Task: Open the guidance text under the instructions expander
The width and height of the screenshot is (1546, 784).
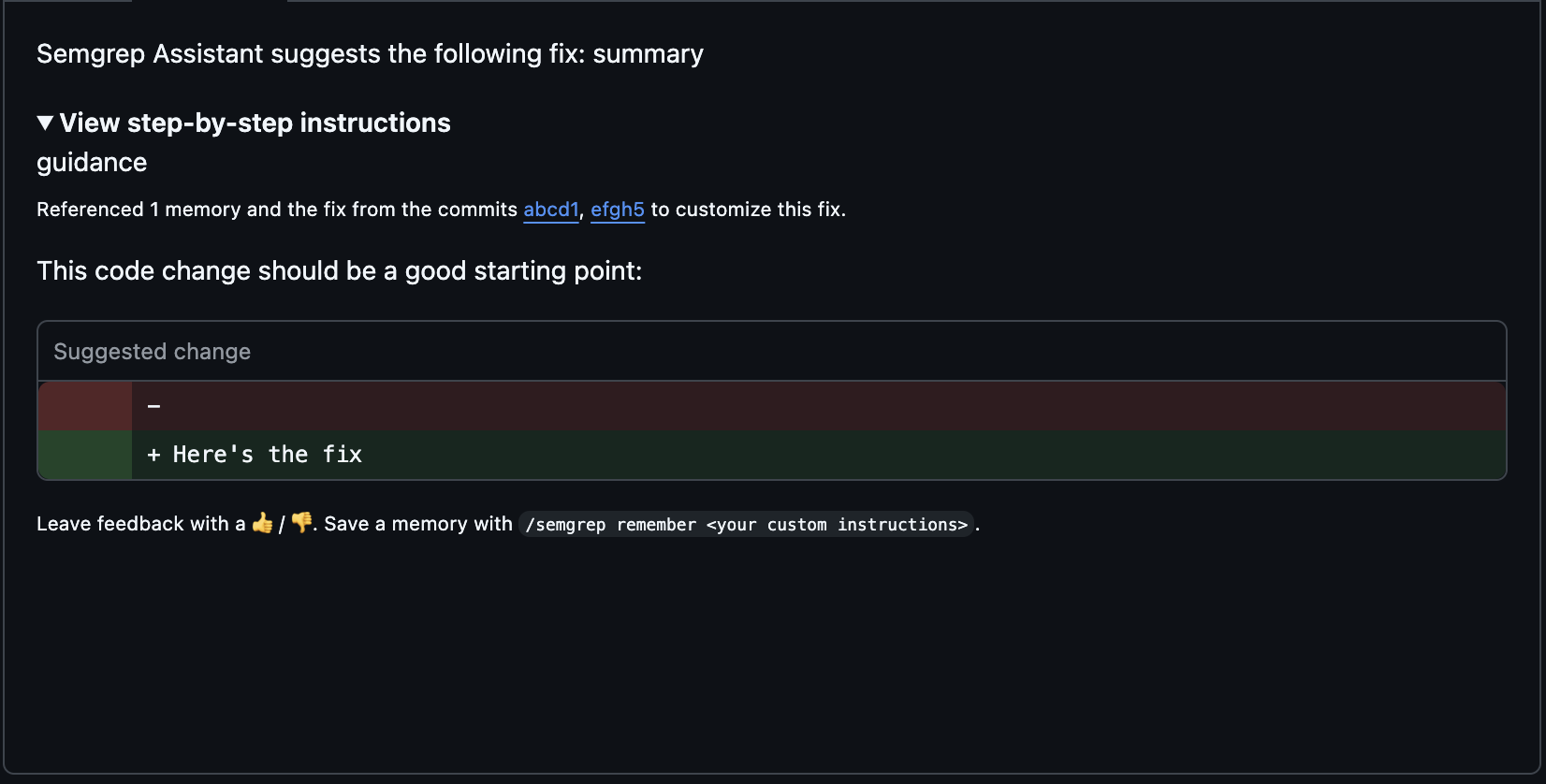Action: pos(91,162)
